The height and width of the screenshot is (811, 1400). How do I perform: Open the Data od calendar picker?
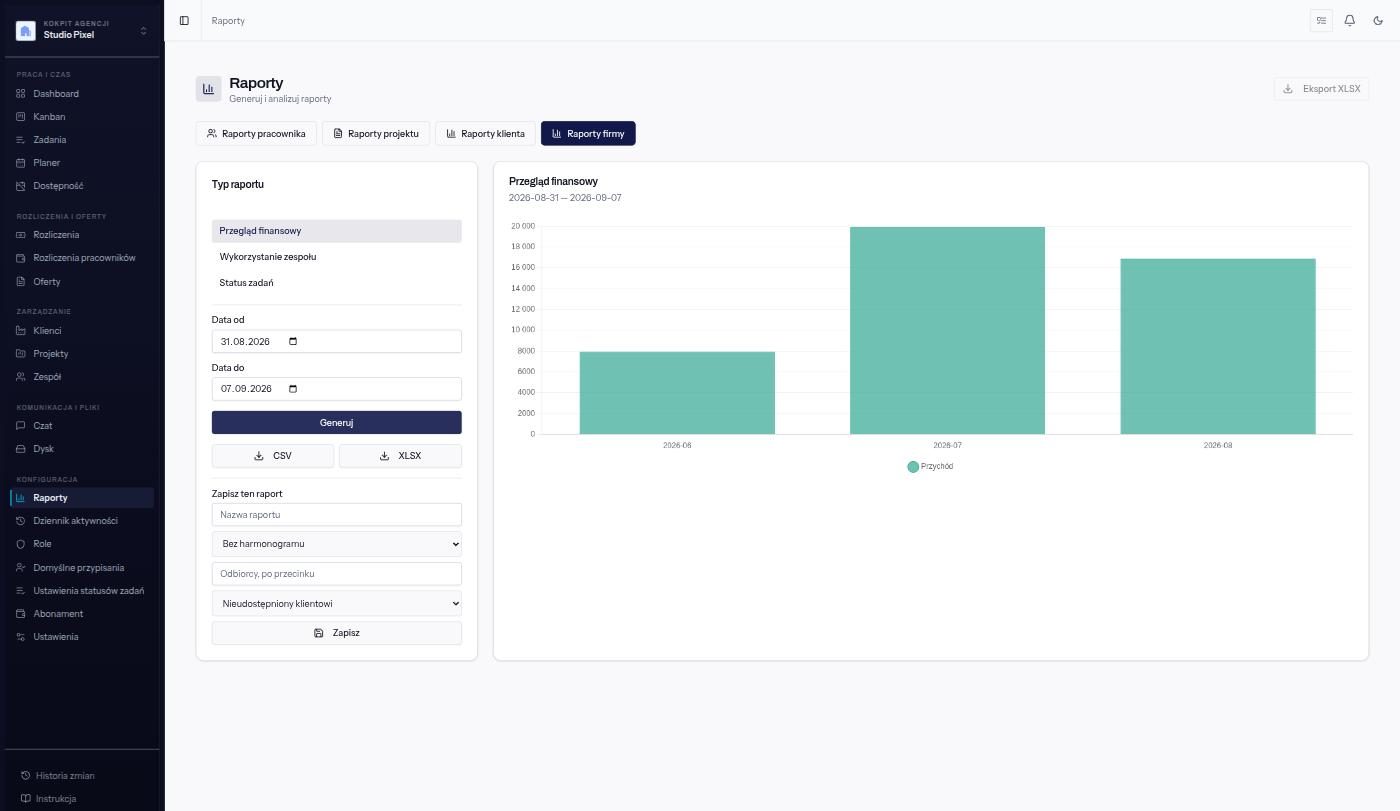[293, 342]
